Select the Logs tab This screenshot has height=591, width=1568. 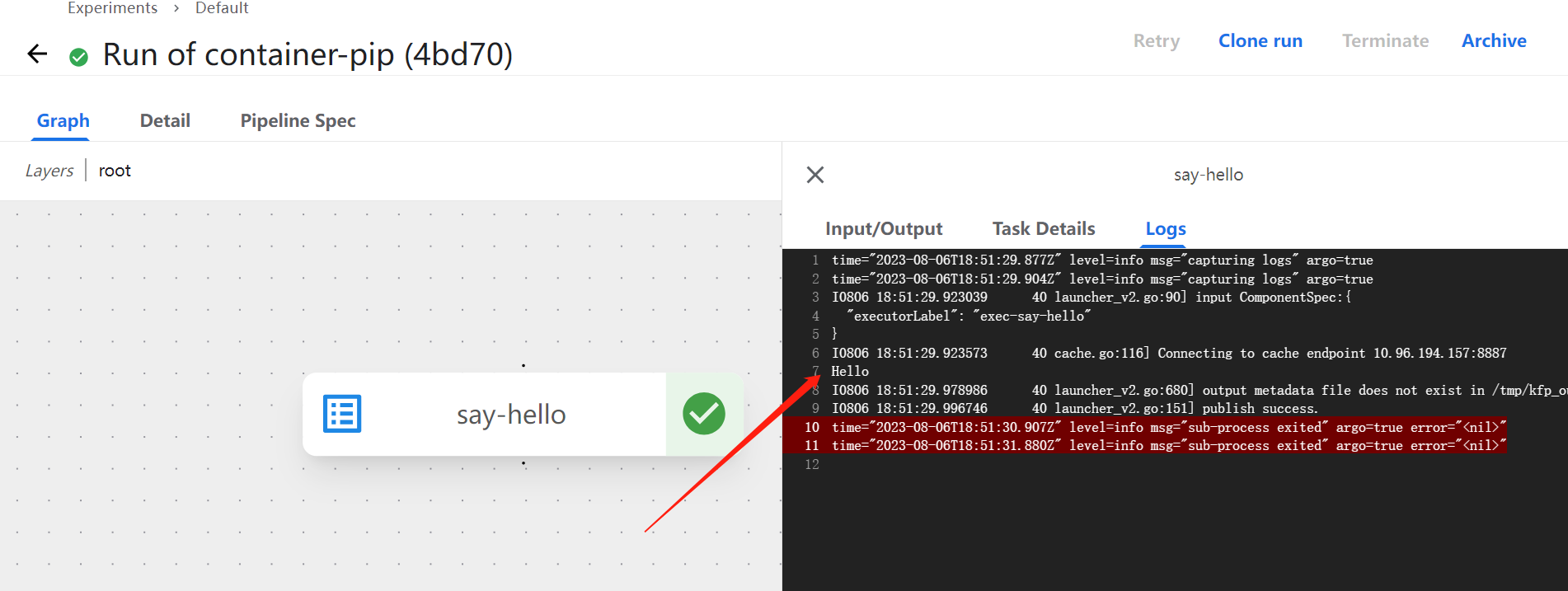[1165, 228]
